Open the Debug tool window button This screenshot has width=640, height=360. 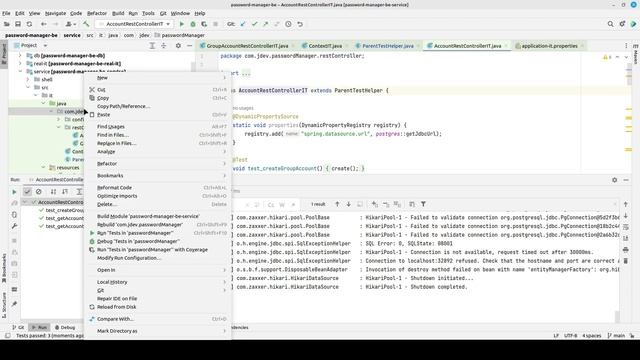65,327
